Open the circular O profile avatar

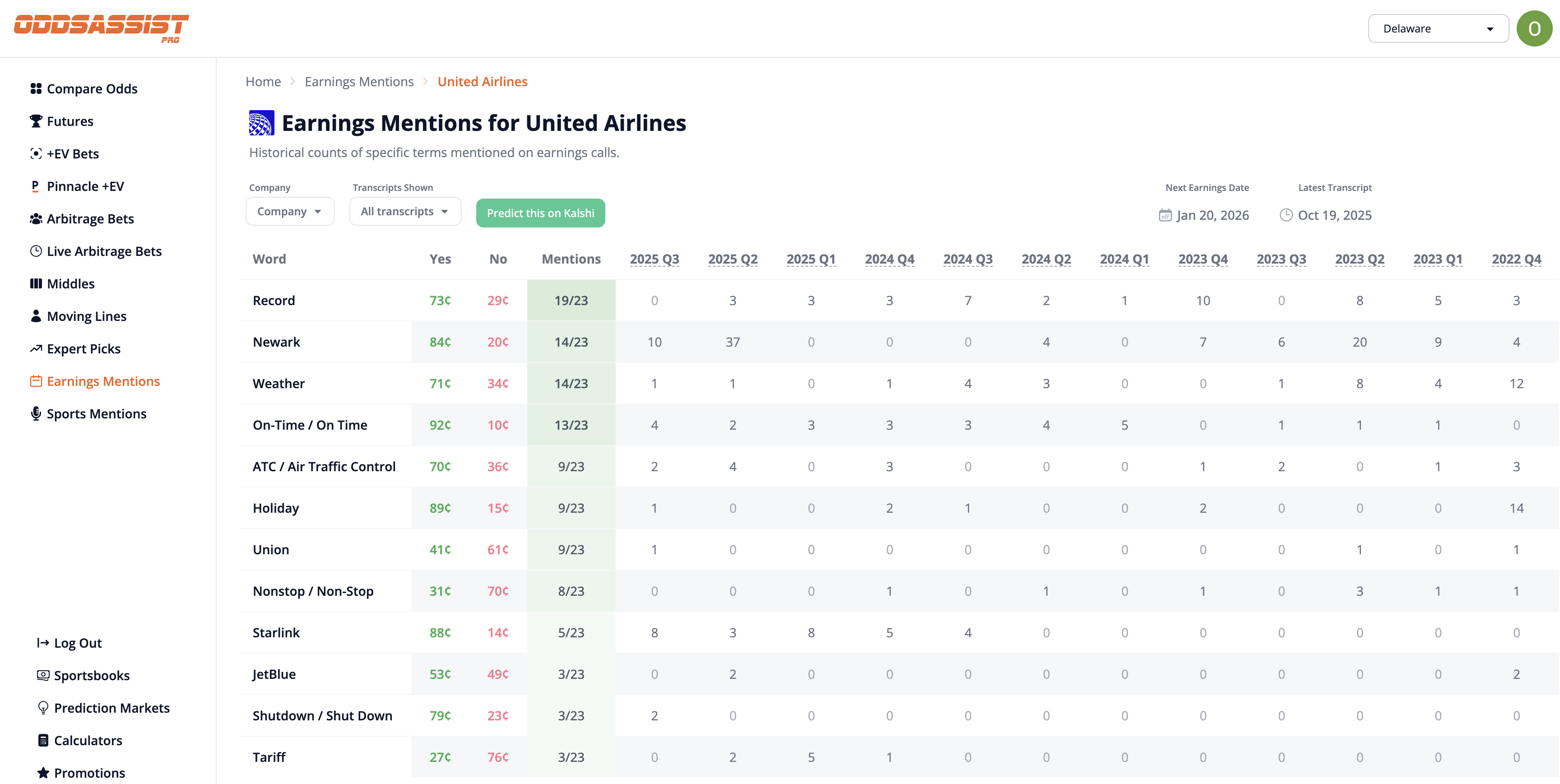(1535, 28)
